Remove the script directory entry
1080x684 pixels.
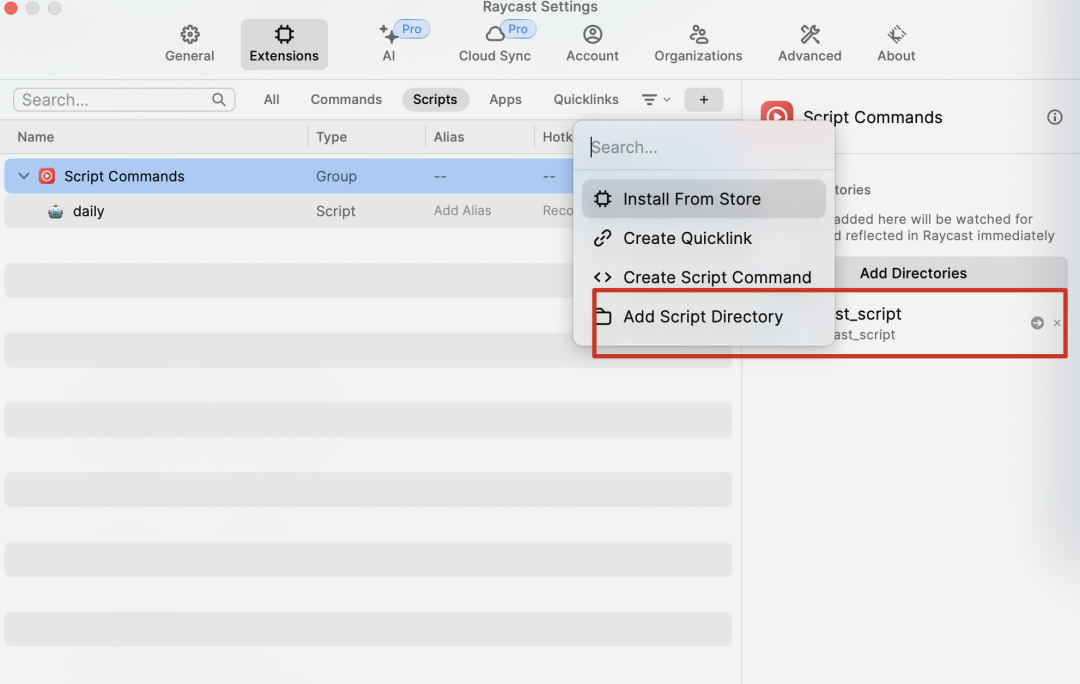(x=1057, y=323)
